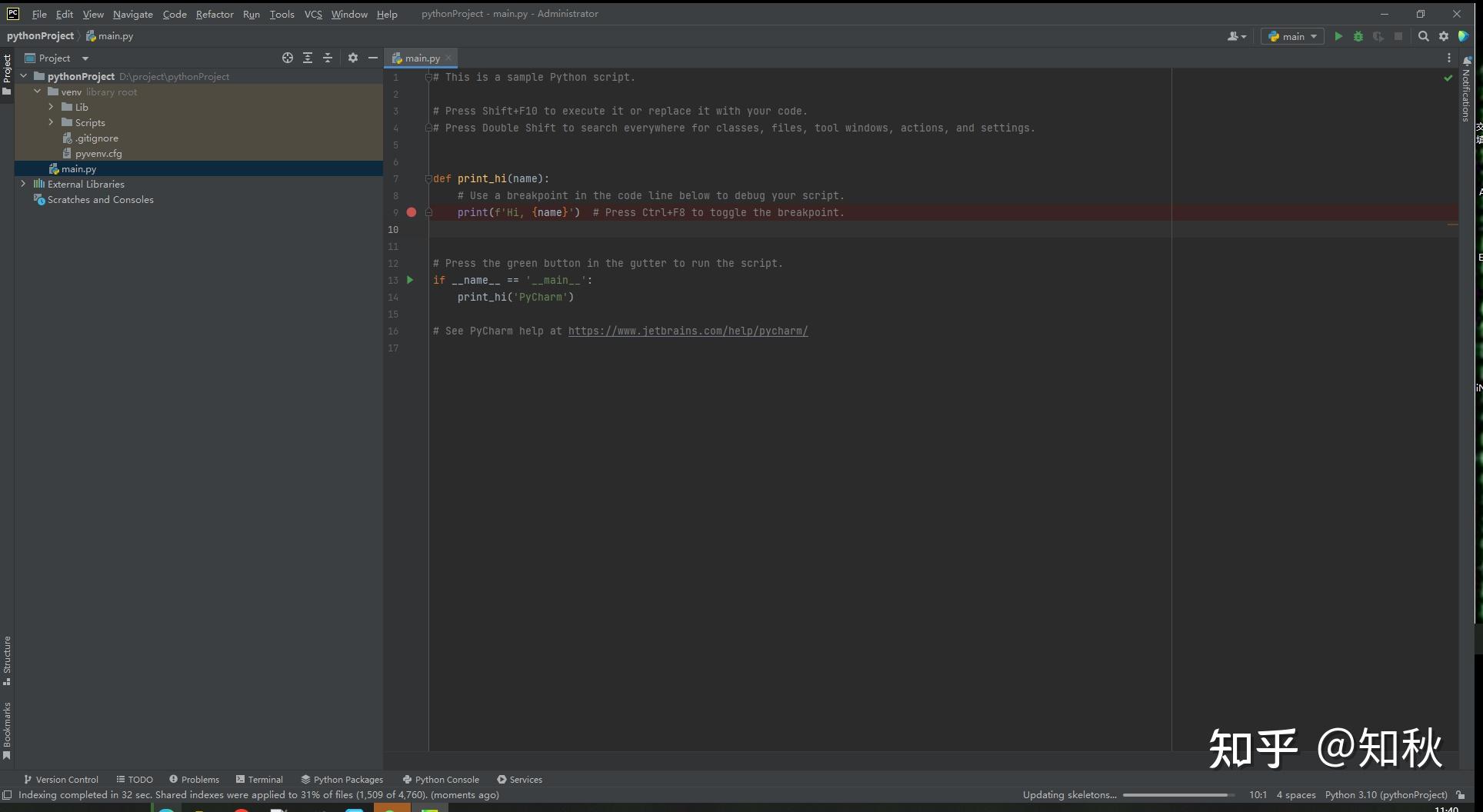Screen dimensions: 1483x812
Task: Open Project panel gear options
Action: (353, 58)
